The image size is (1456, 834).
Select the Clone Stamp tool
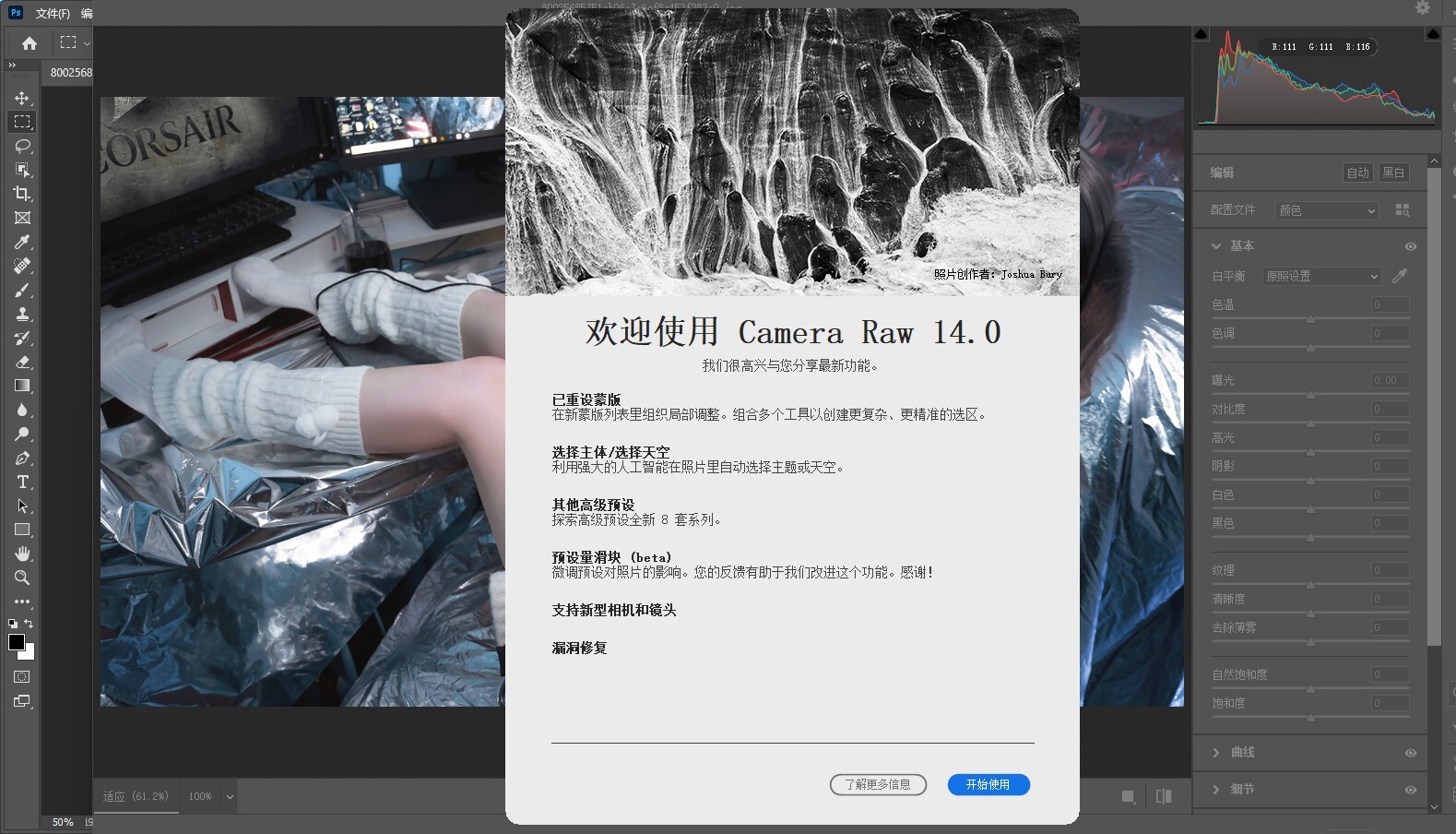[22, 314]
